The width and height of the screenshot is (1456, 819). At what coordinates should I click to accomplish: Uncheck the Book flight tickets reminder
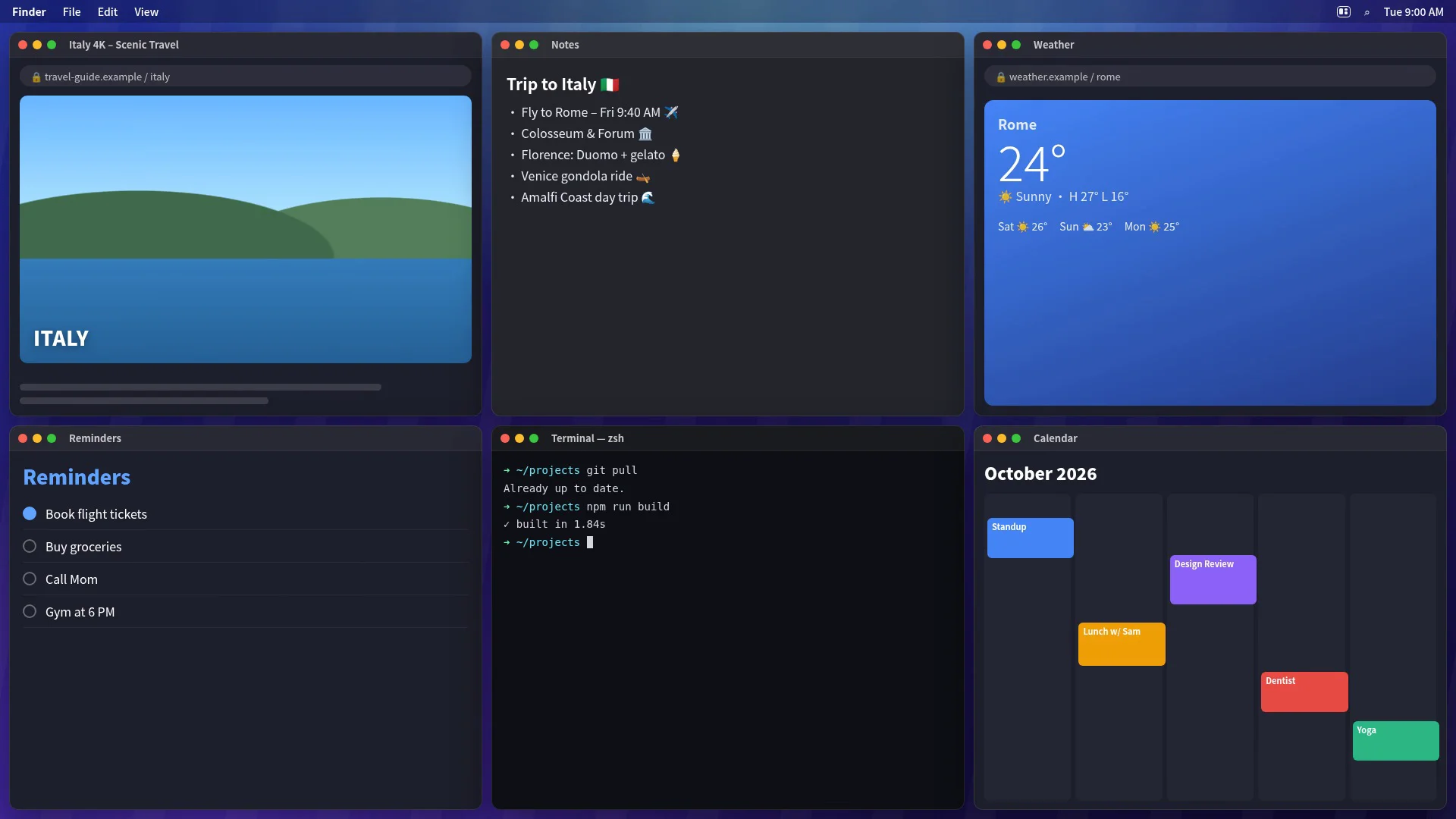tap(30, 513)
